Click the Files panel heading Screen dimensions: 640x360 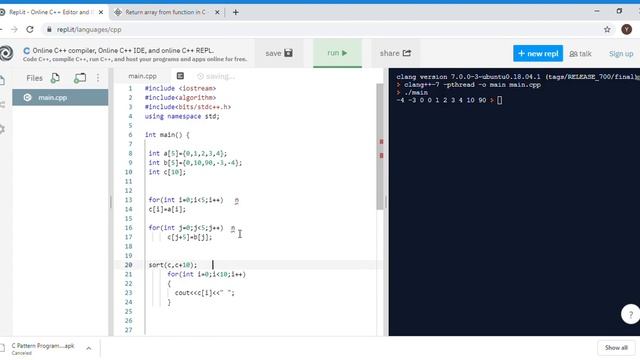[34, 78]
